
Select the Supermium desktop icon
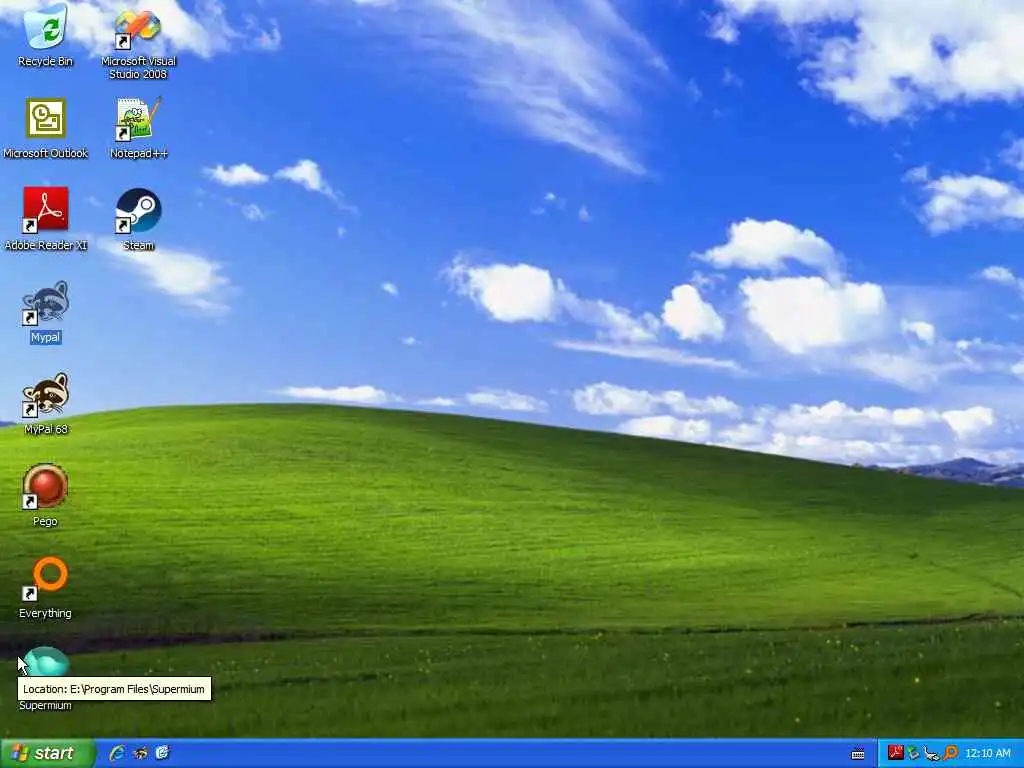45,661
